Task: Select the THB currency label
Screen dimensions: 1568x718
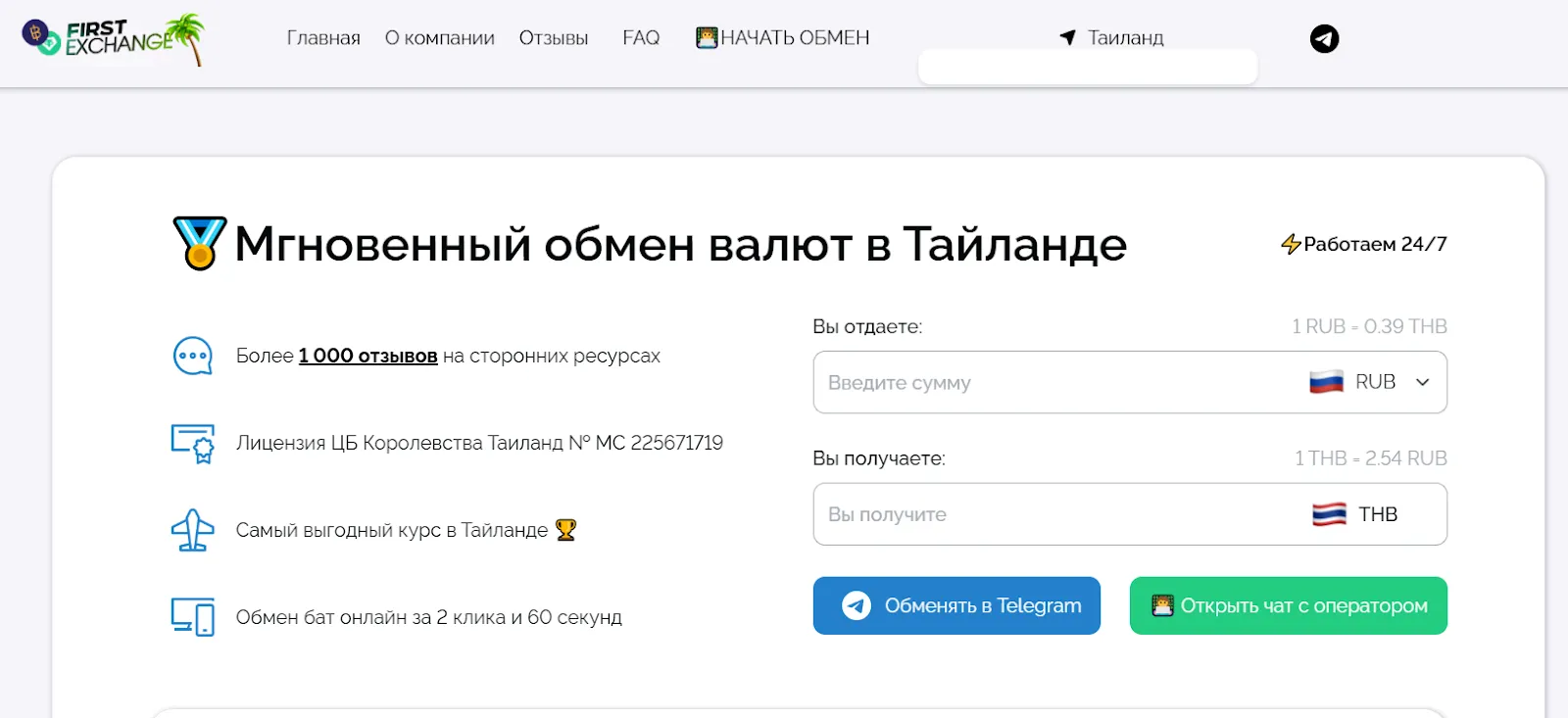Action: click(x=1378, y=514)
